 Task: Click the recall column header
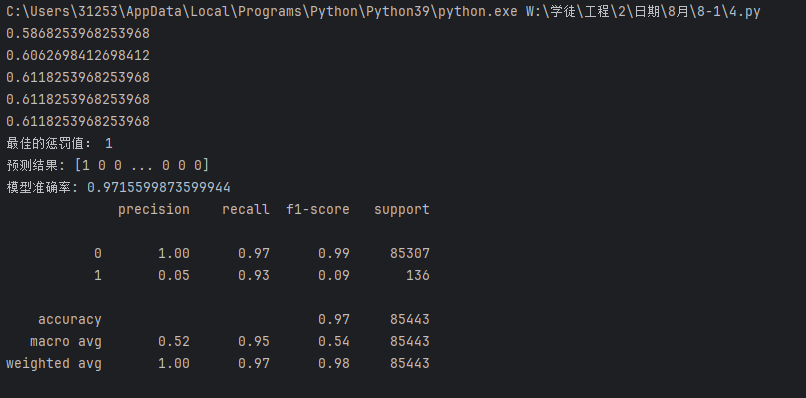[x=246, y=209]
